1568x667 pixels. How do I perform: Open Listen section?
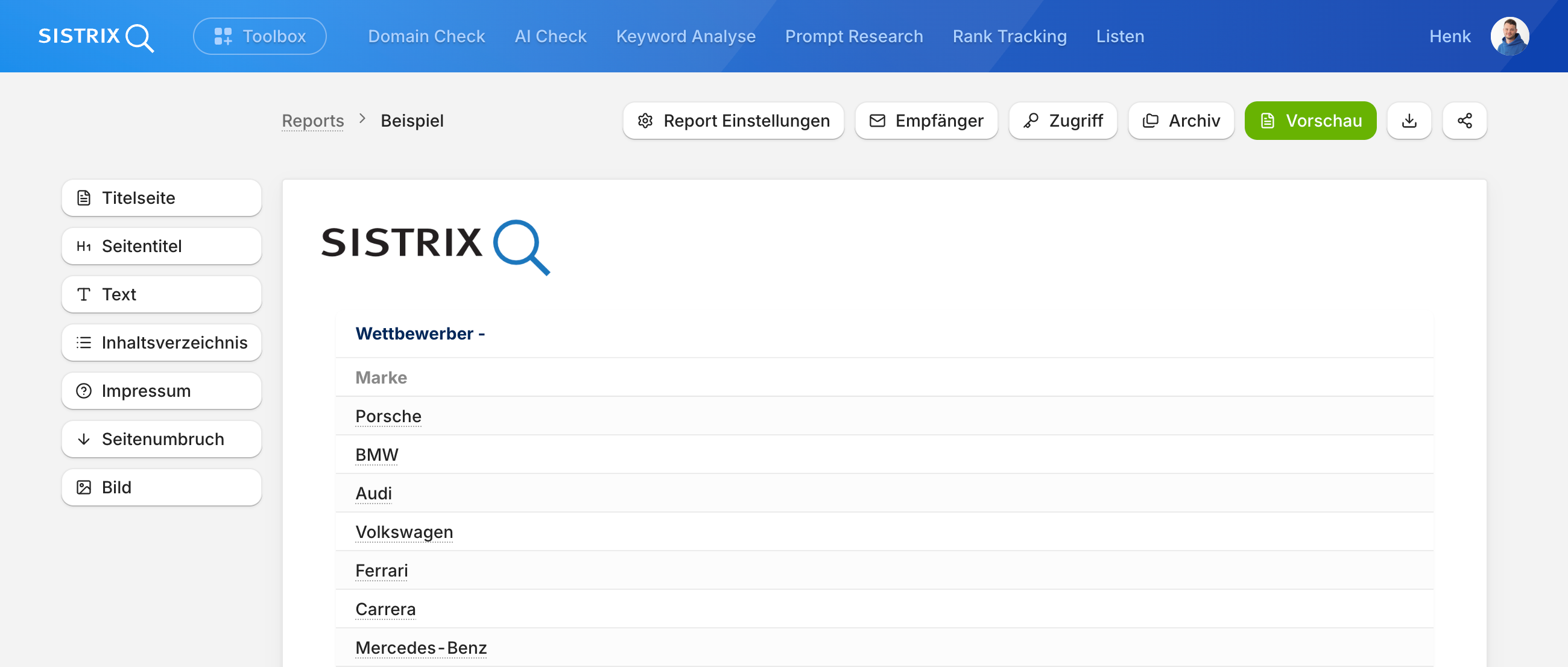pos(1120,37)
